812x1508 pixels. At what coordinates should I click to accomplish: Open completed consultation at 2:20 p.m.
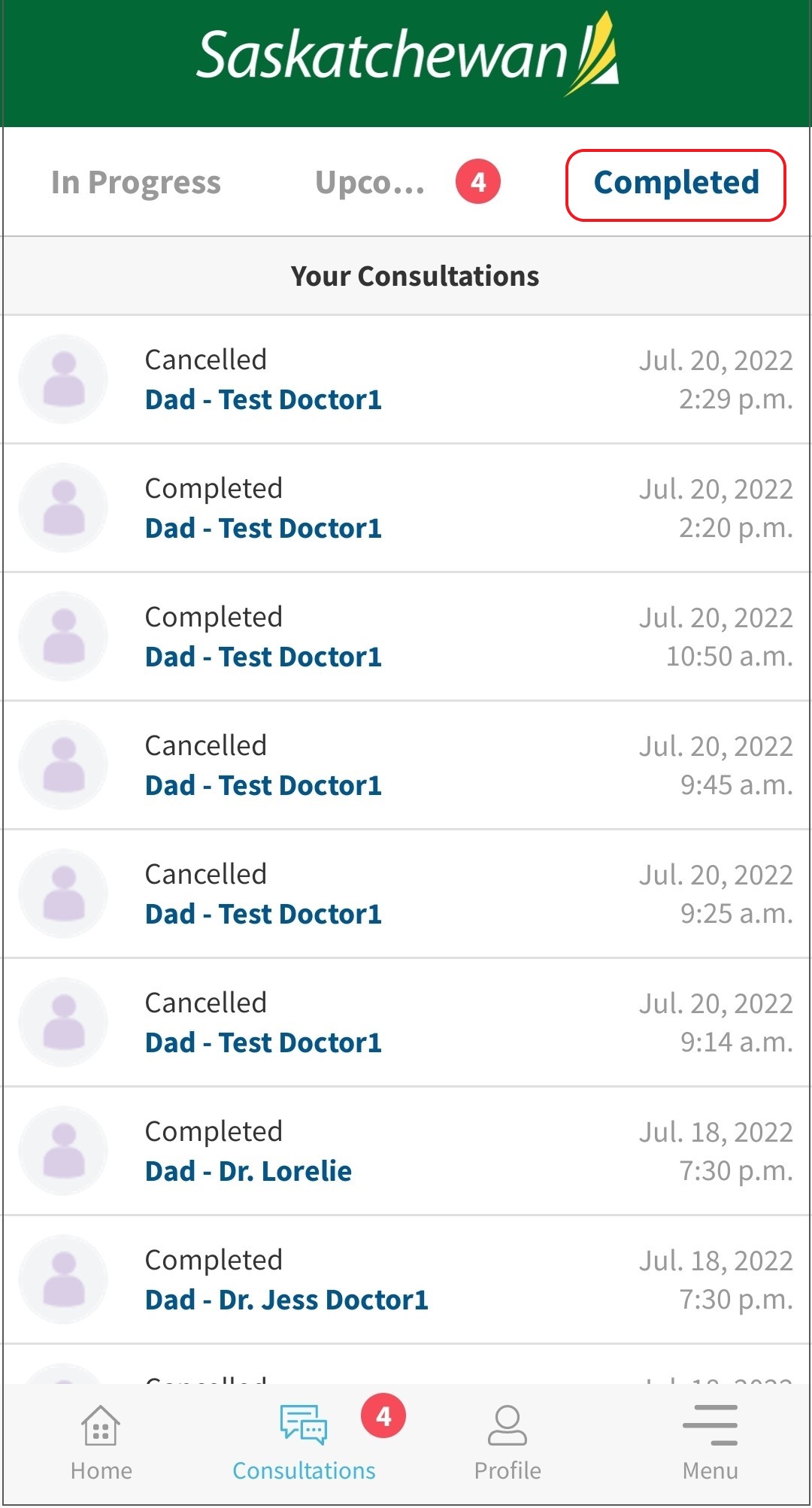point(406,508)
